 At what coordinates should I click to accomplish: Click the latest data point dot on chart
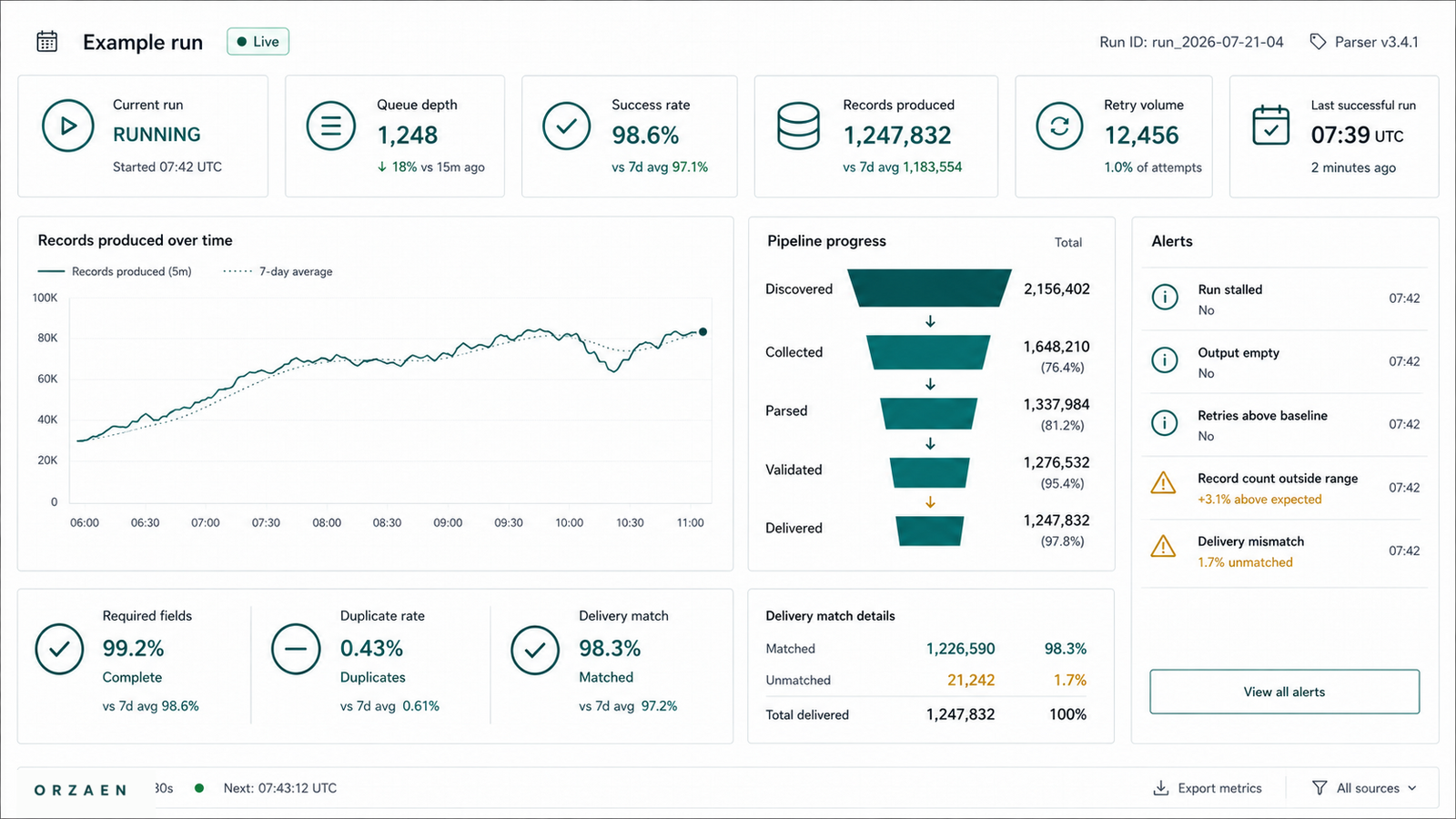point(703,332)
